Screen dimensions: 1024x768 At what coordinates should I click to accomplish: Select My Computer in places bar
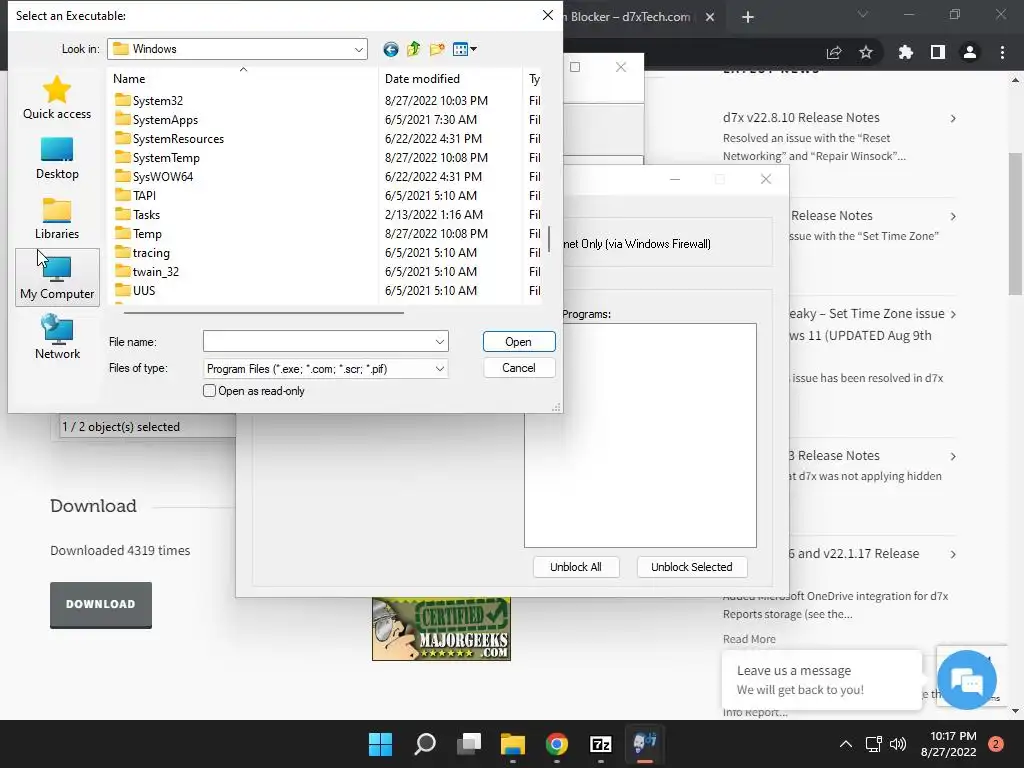point(57,278)
